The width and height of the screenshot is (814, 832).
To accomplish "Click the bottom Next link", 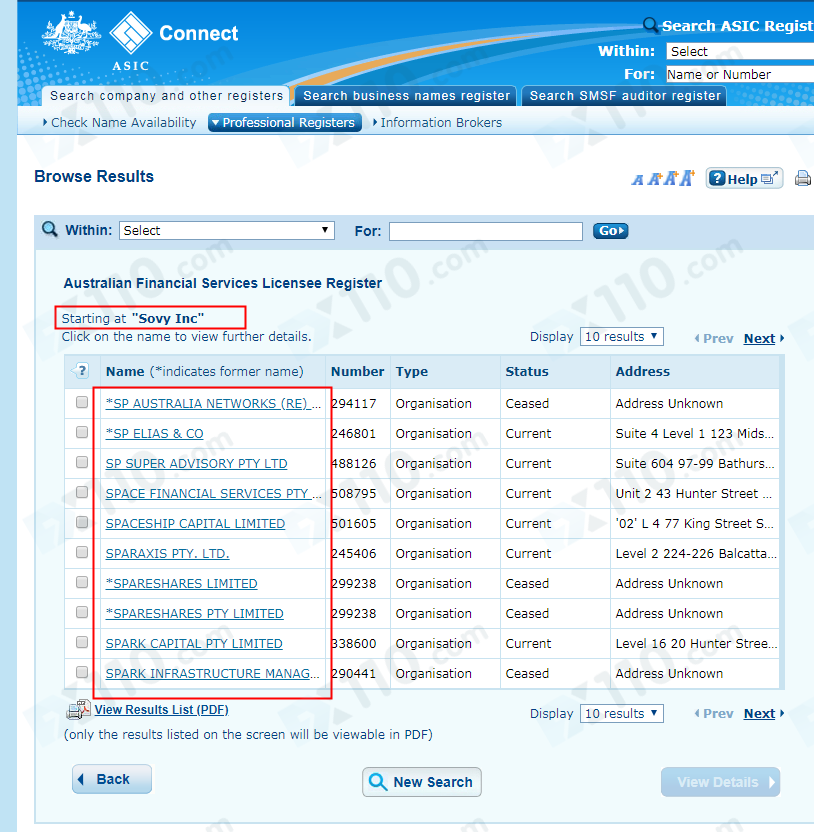I will [759, 713].
